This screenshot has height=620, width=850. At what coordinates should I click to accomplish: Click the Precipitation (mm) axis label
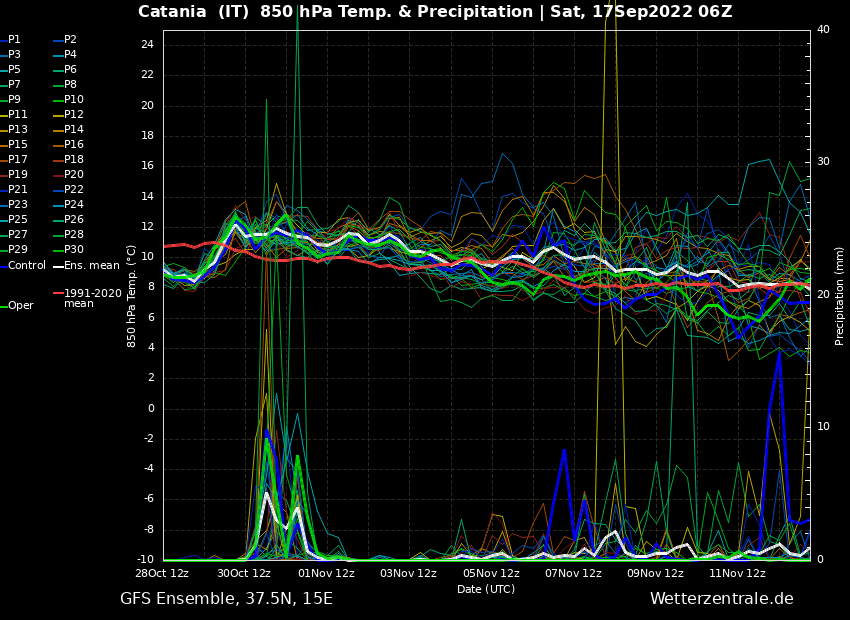[x=840, y=295]
